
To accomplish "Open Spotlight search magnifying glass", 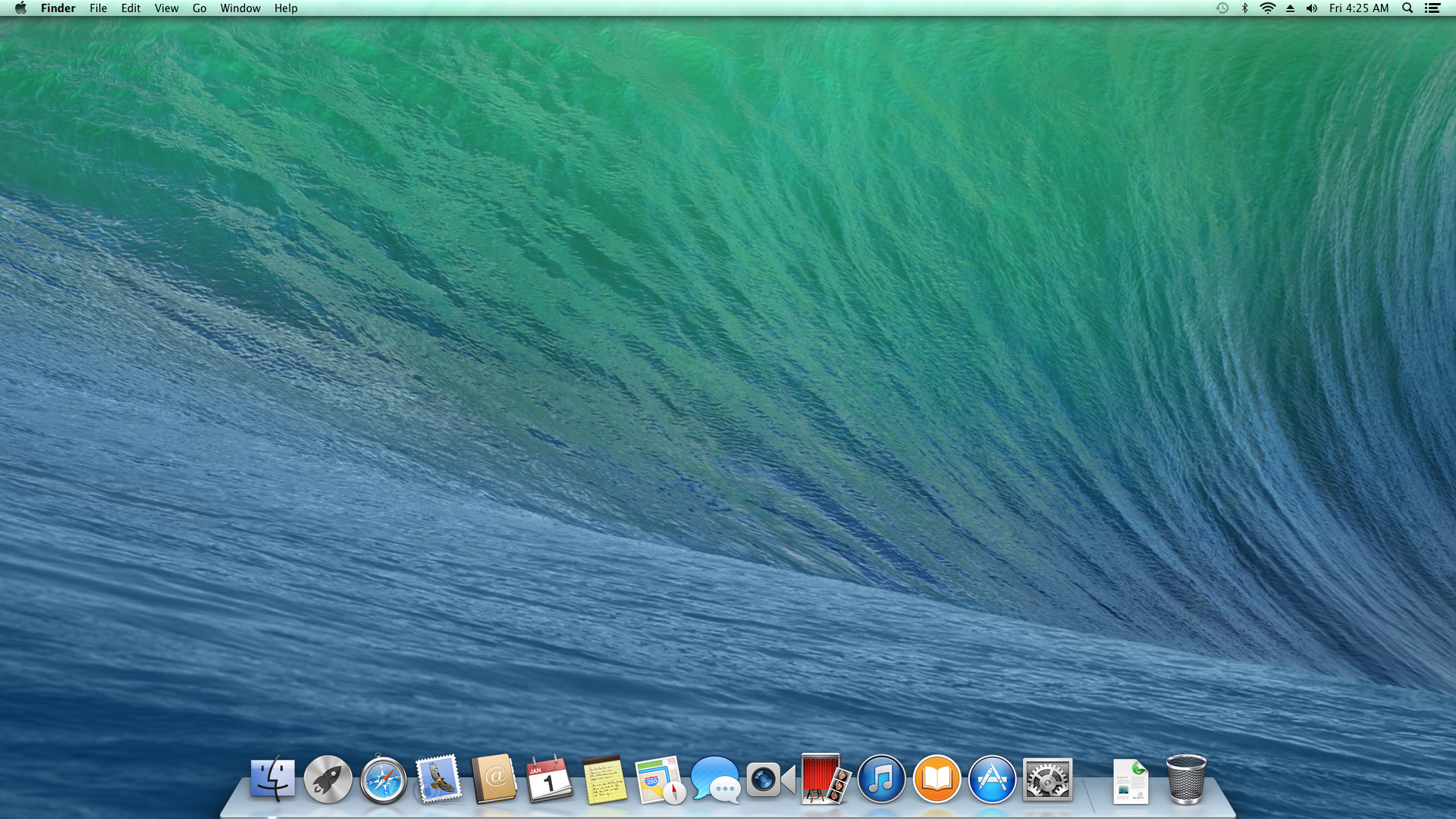I will click(x=1407, y=8).
